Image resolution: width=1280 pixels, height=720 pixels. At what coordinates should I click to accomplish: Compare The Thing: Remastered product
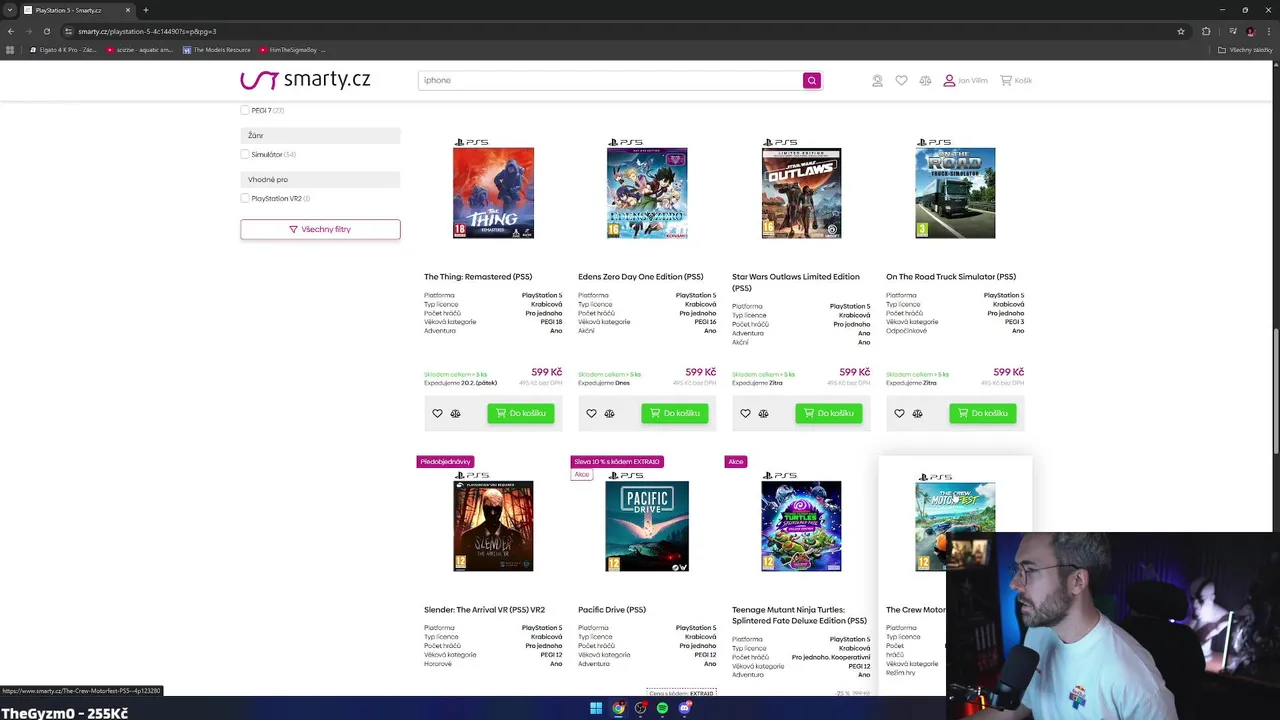coord(455,413)
